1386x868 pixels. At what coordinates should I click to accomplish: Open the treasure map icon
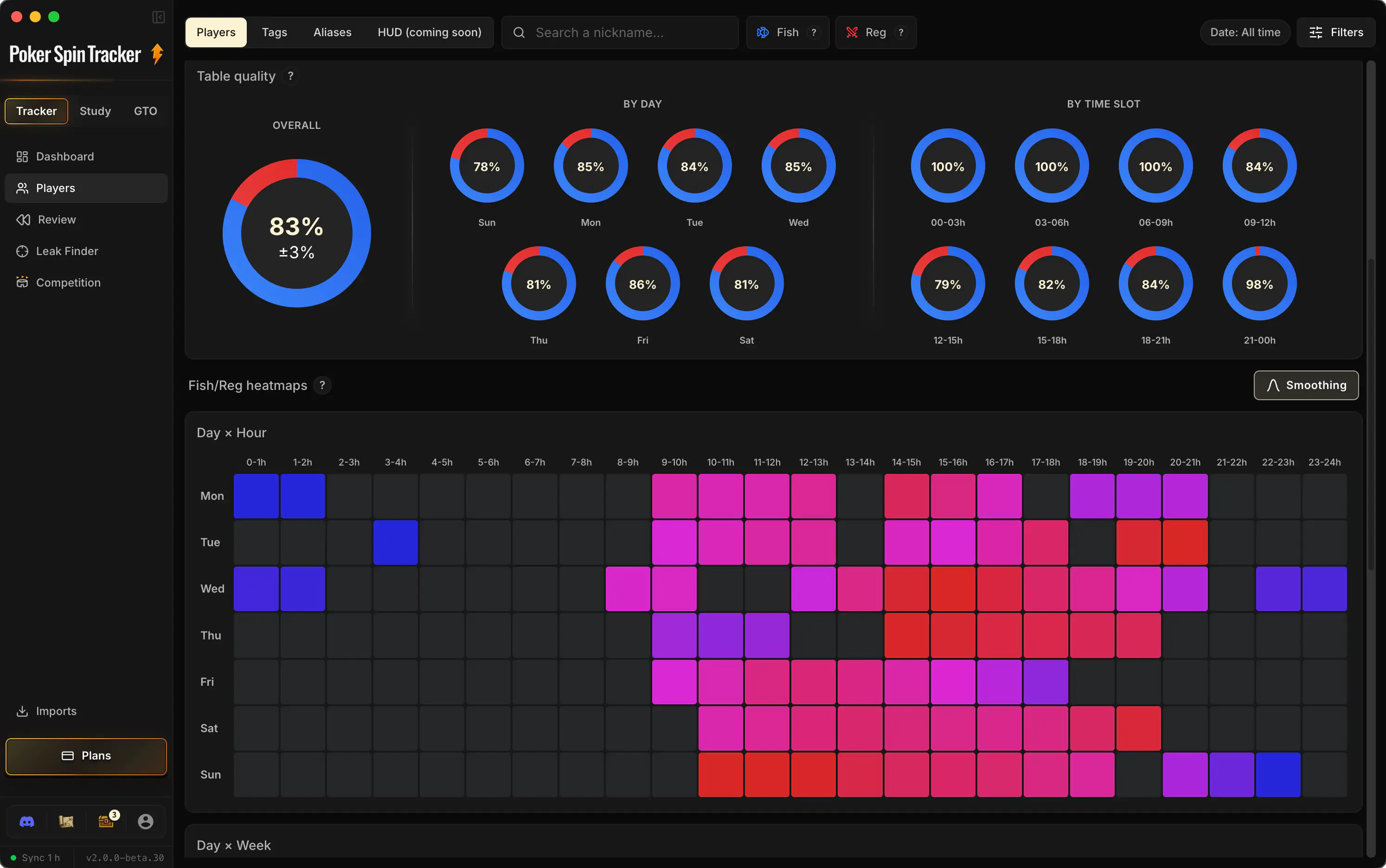point(66,822)
